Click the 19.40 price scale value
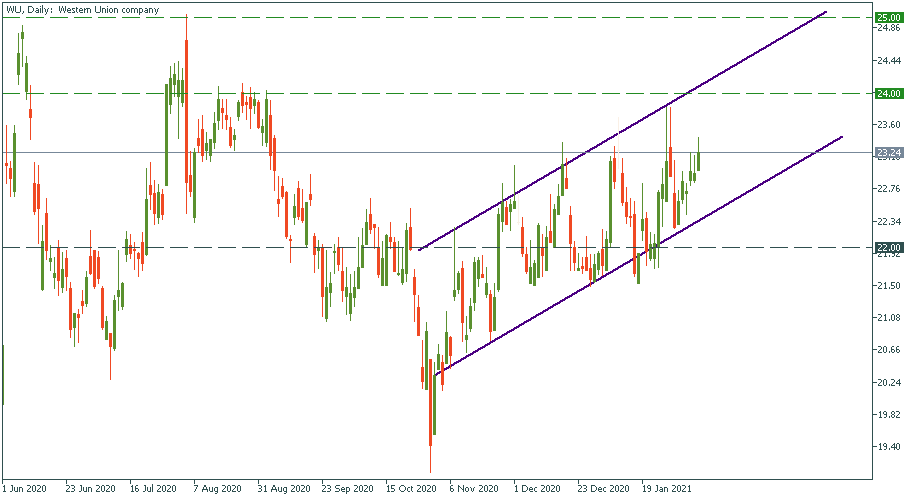The image size is (915, 500). click(888, 446)
